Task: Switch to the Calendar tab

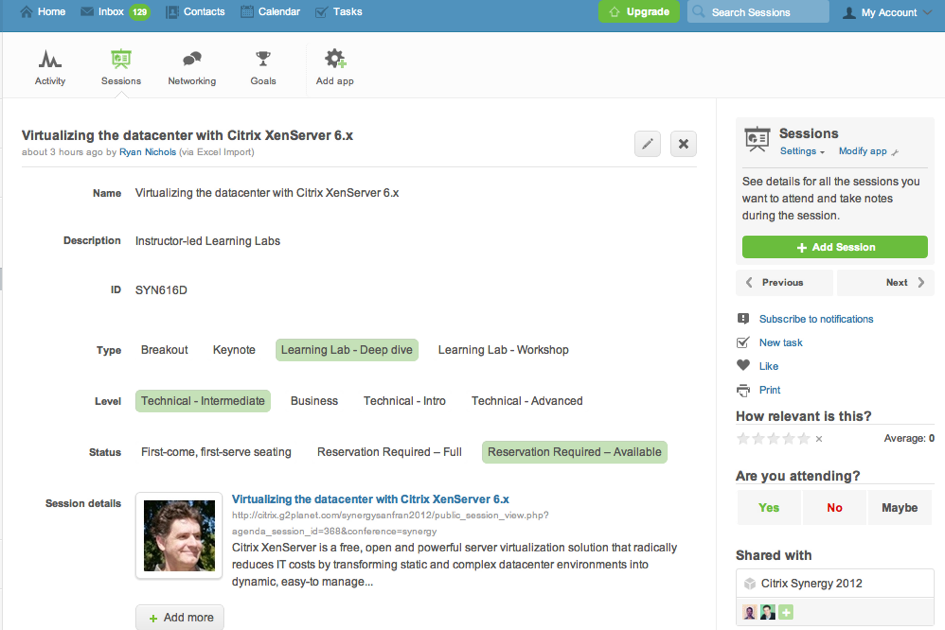Action: coord(271,12)
